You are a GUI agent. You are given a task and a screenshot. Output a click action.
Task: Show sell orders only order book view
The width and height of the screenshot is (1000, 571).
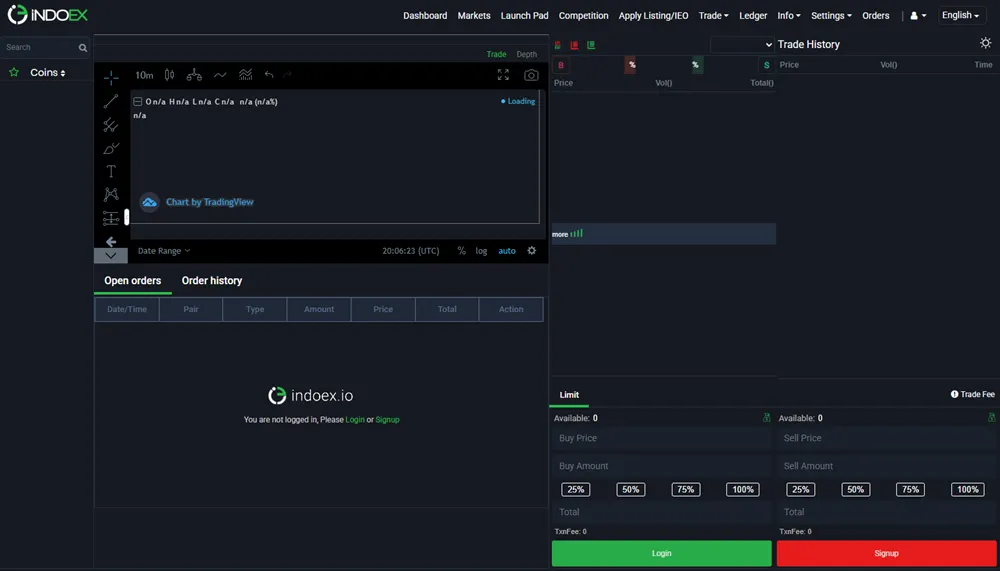[x=574, y=45]
